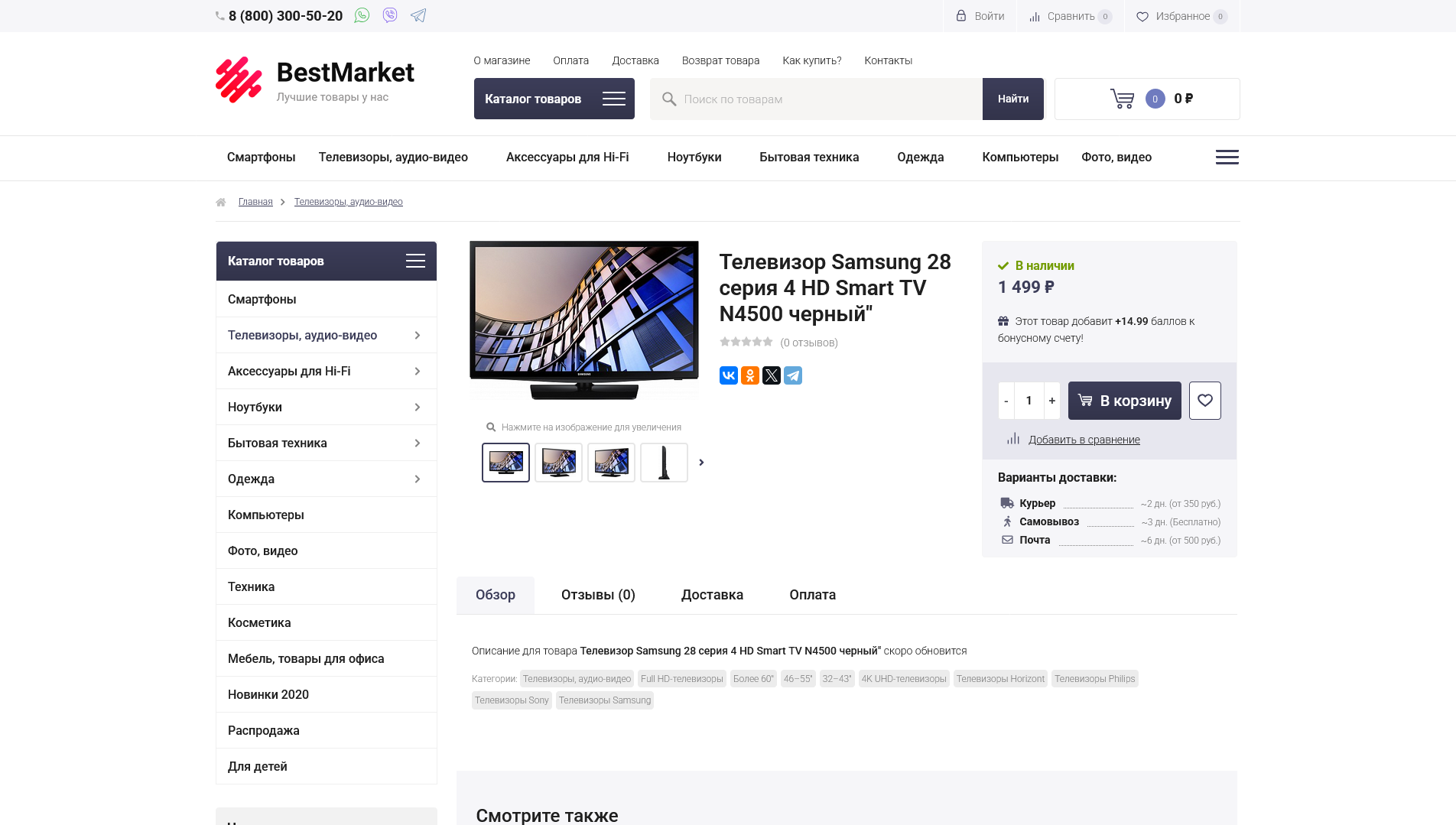This screenshot has width=1456, height=825.
Task: Open Распродажа sidebar category
Action: click(327, 730)
